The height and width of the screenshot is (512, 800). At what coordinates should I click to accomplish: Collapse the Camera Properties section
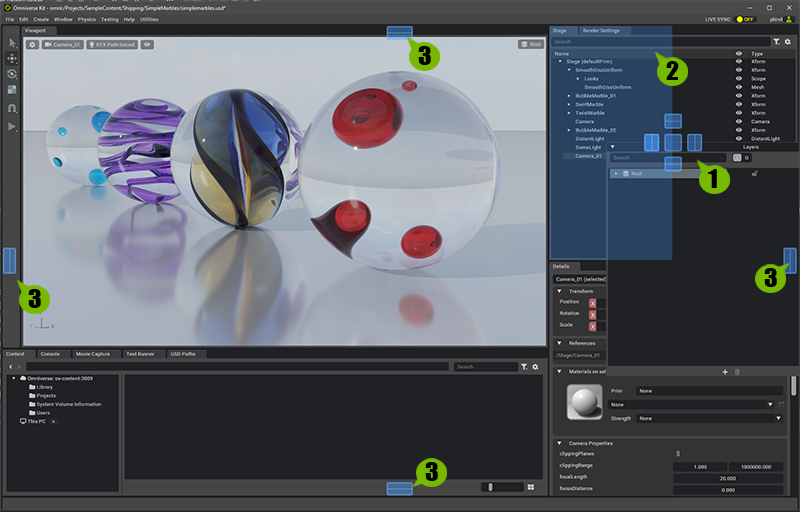(559, 443)
